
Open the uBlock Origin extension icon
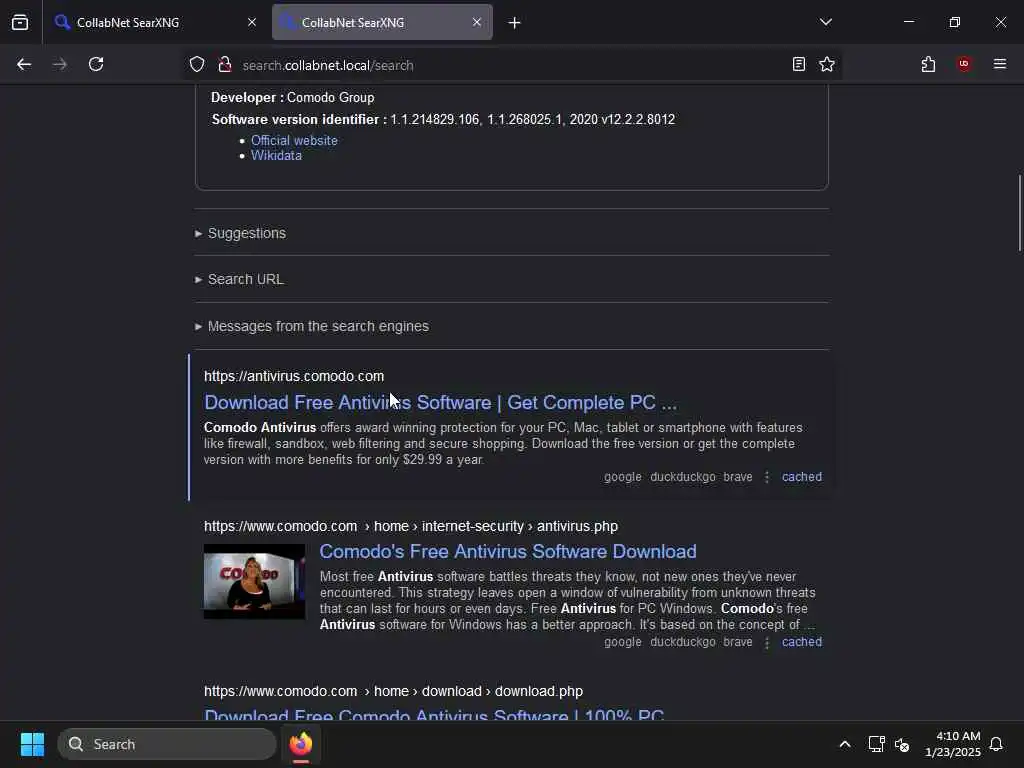[964, 63]
